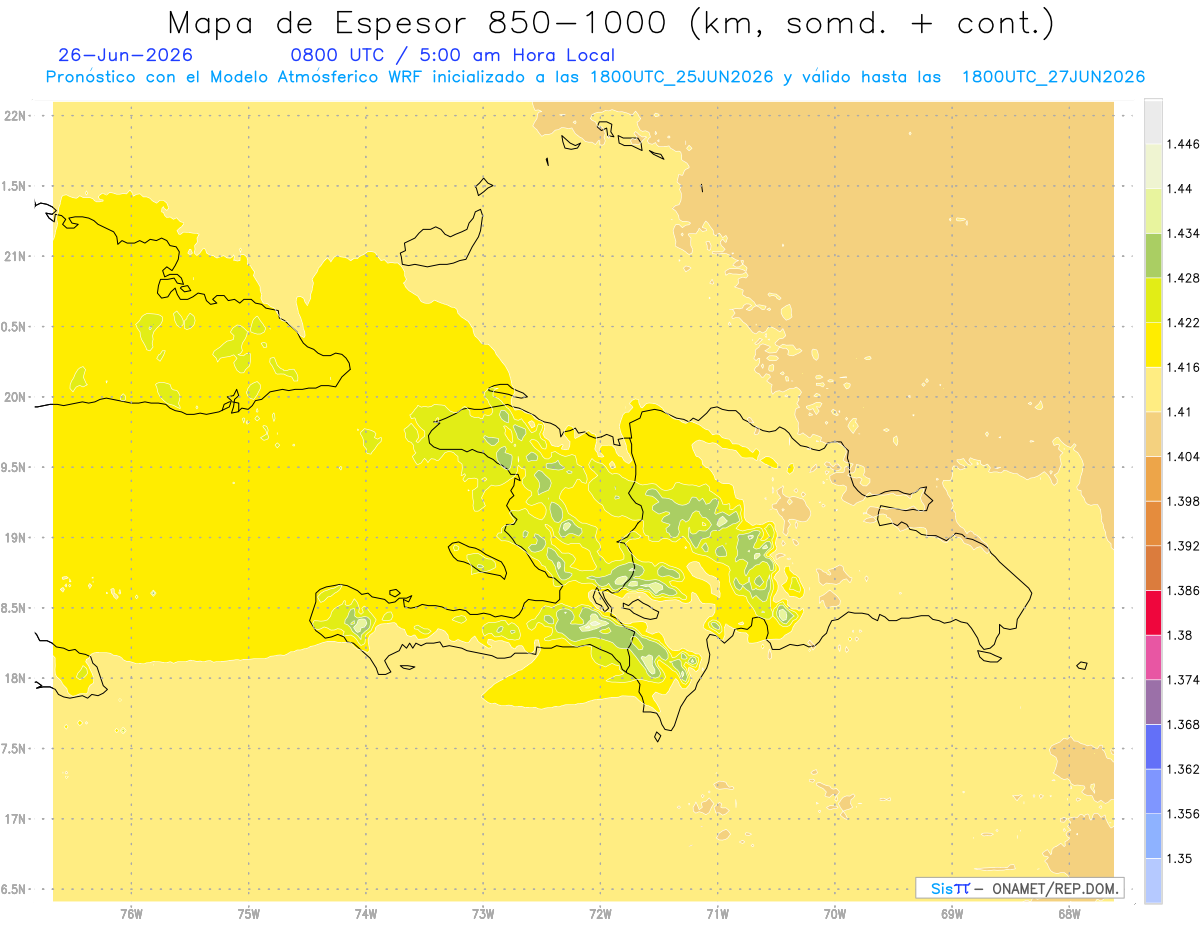Select the '73W' longitude label
The width and height of the screenshot is (1200, 927).
click(x=483, y=914)
